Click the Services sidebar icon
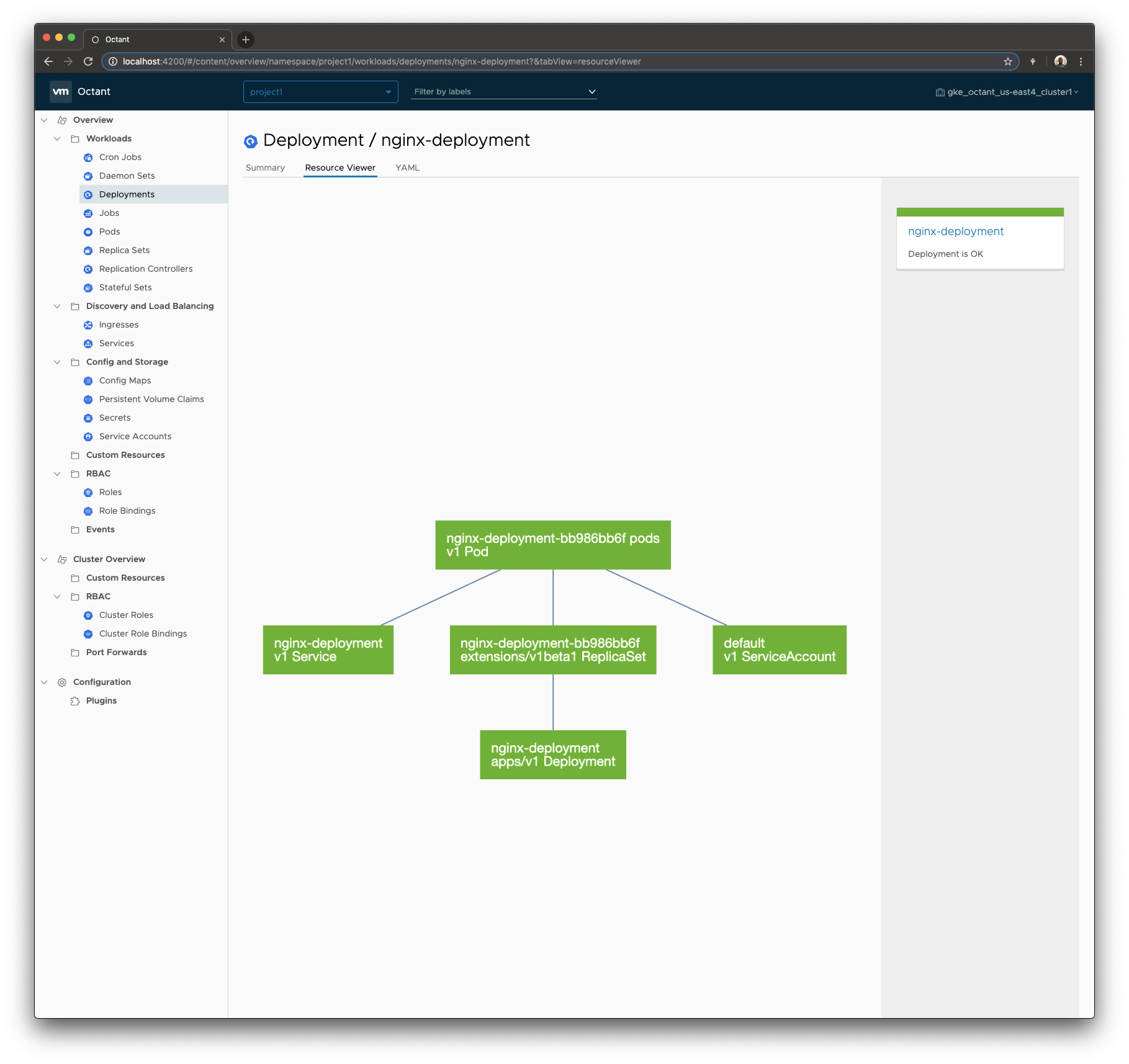Screen dimensions: 1129x1064 coord(88,344)
